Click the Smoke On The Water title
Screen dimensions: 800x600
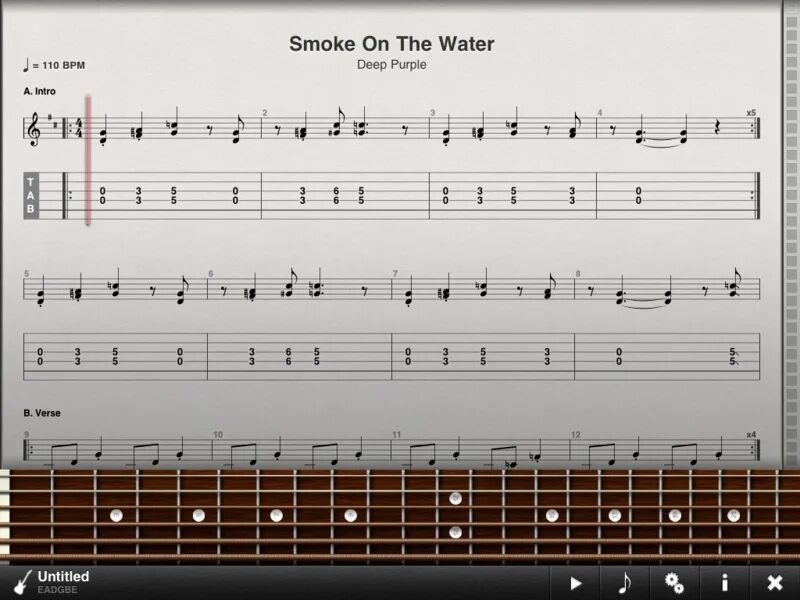(x=391, y=44)
